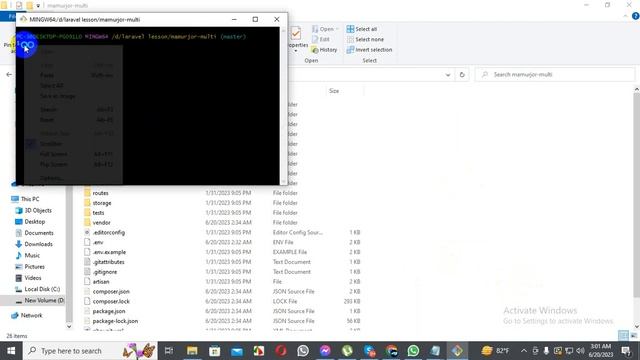This screenshot has height=360, width=640.
Task: Expand the Open button dropdown arrow
Action: point(337,29)
